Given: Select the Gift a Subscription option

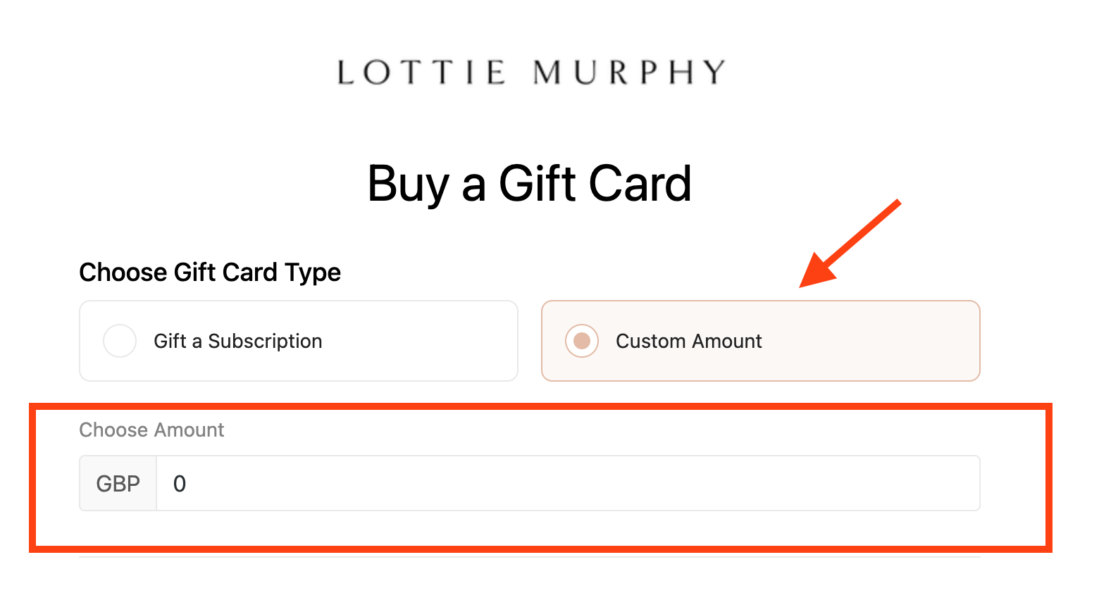Looking at the screenshot, I should click(x=298, y=341).
